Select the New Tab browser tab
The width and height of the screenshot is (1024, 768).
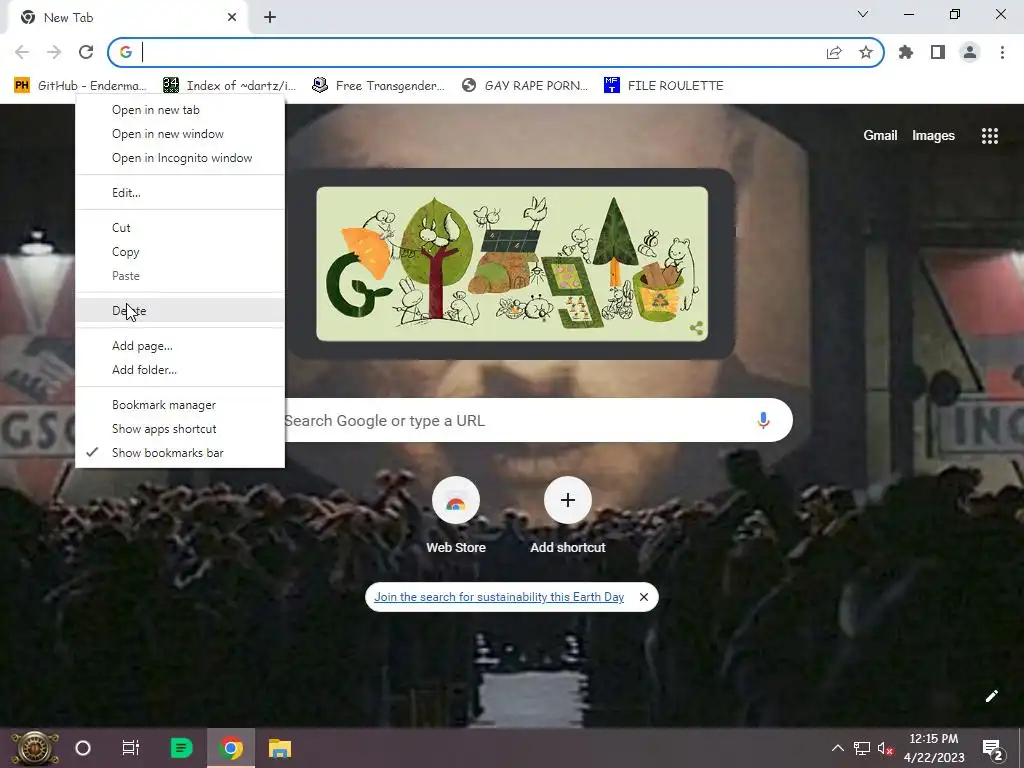click(127, 18)
